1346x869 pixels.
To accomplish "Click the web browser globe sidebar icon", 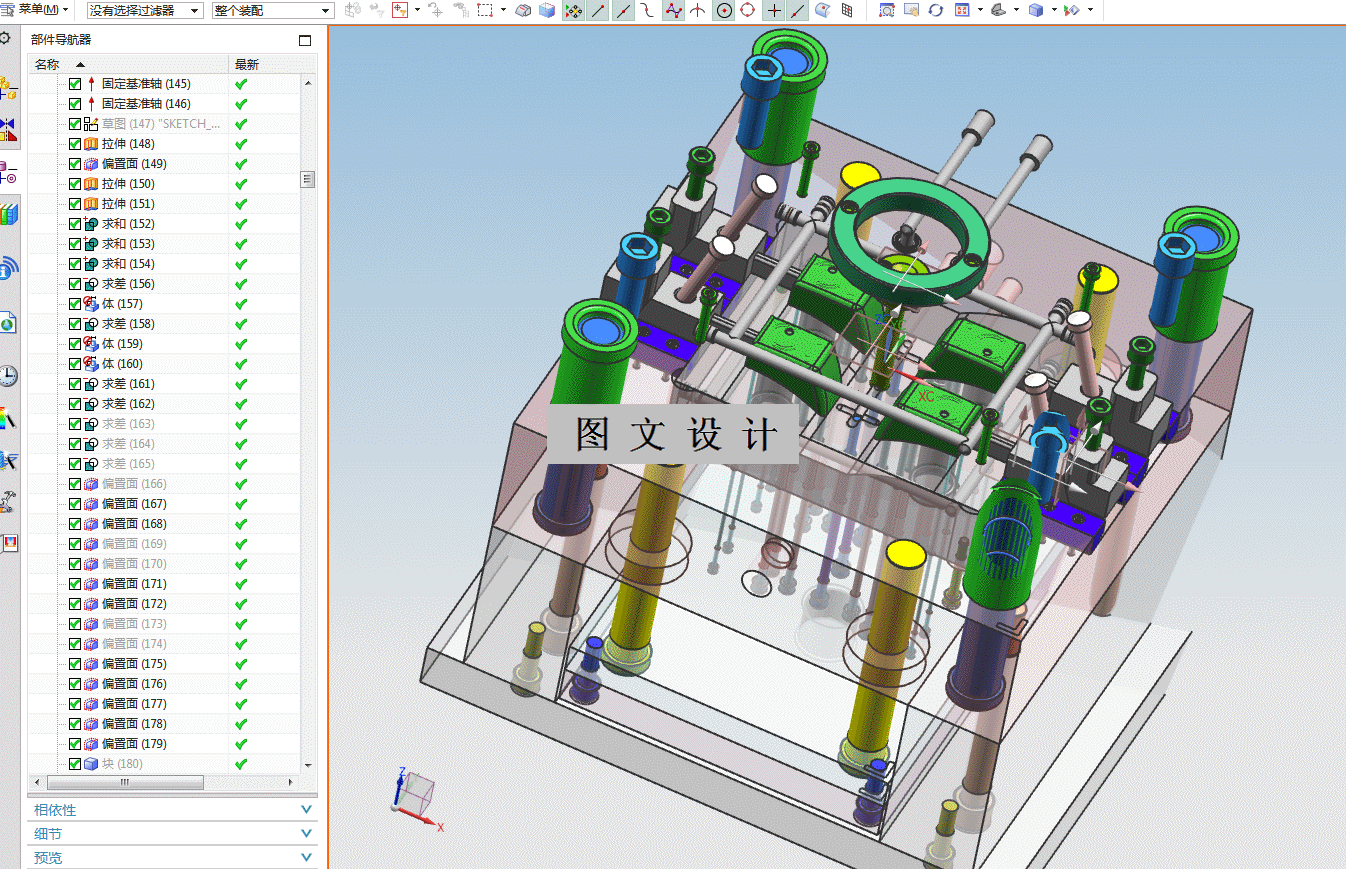I will tap(8, 322).
